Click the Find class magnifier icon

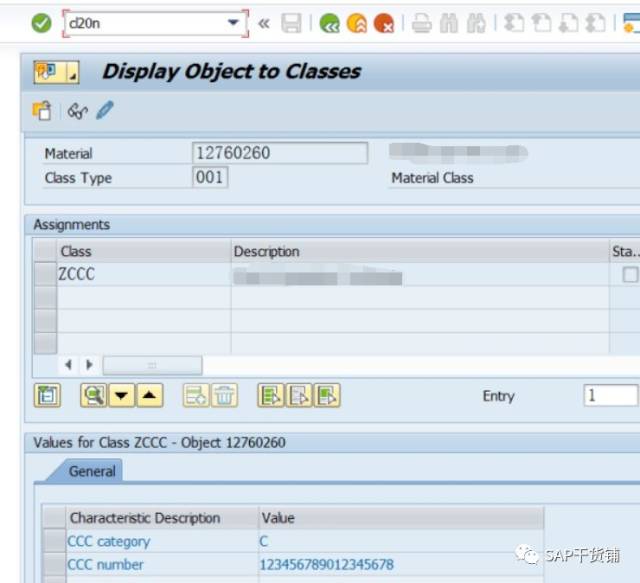(x=93, y=395)
